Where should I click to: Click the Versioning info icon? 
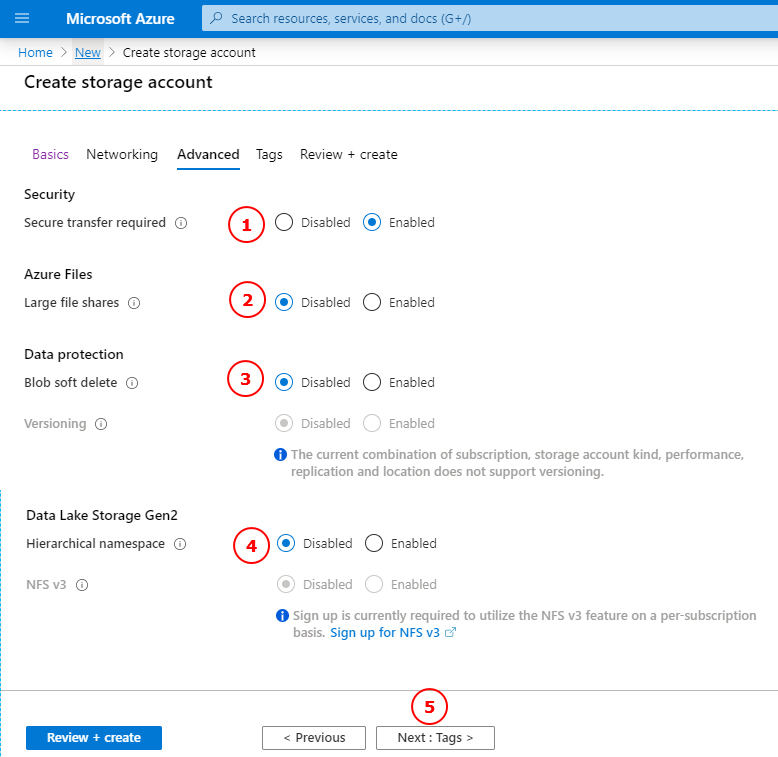tap(101, 424)
